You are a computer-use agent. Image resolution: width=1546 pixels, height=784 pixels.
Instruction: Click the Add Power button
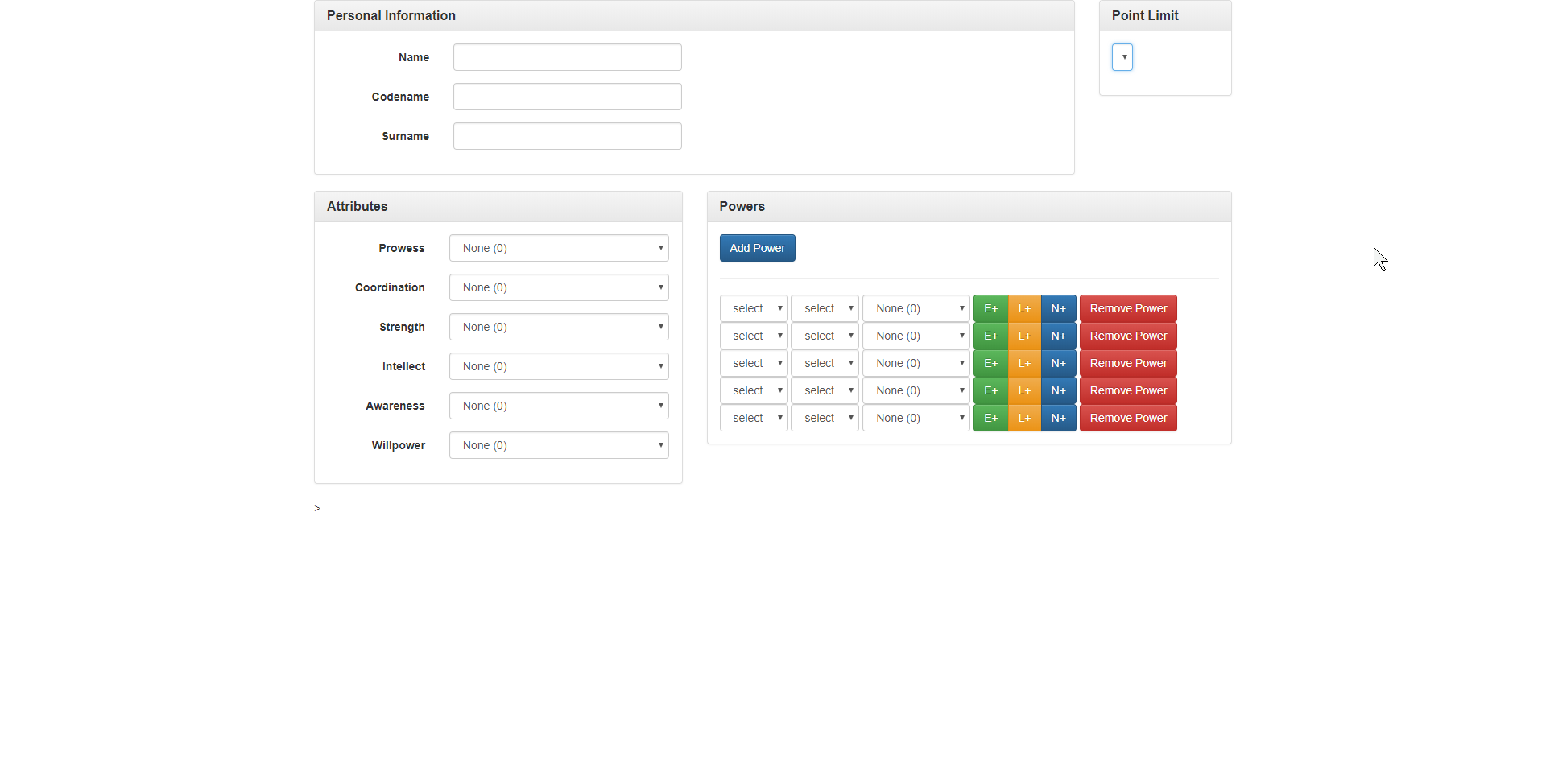(757, 248)
